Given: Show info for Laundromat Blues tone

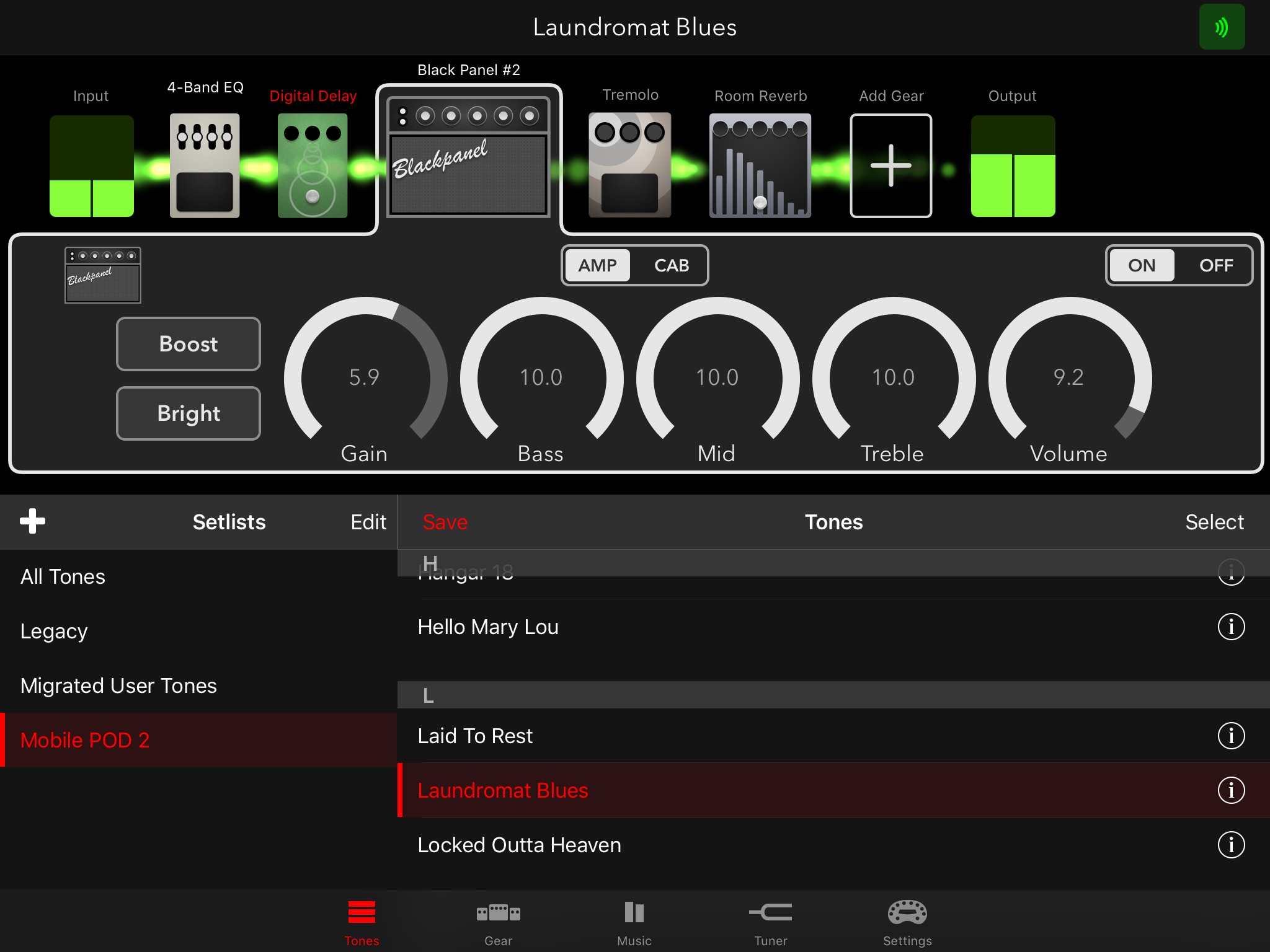Looking at the screenshot, I should coord(1231,790).
